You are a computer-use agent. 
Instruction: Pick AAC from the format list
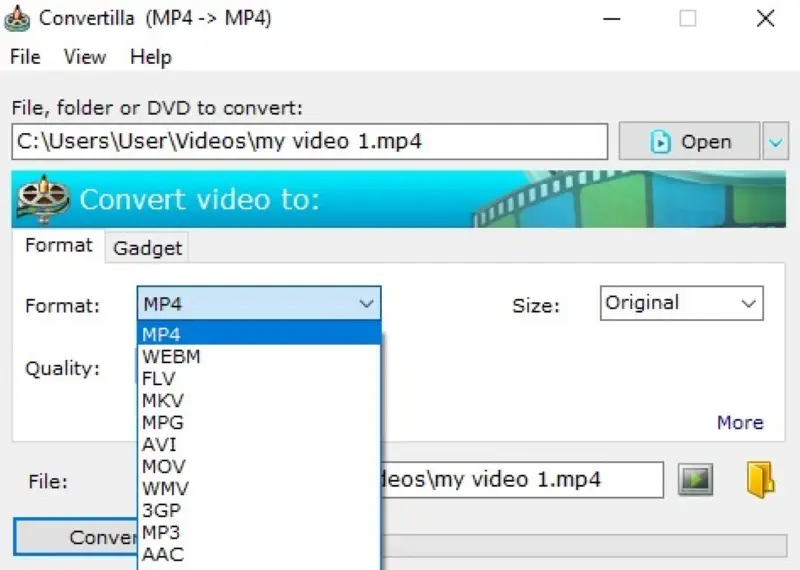click(x=259, y=554)
